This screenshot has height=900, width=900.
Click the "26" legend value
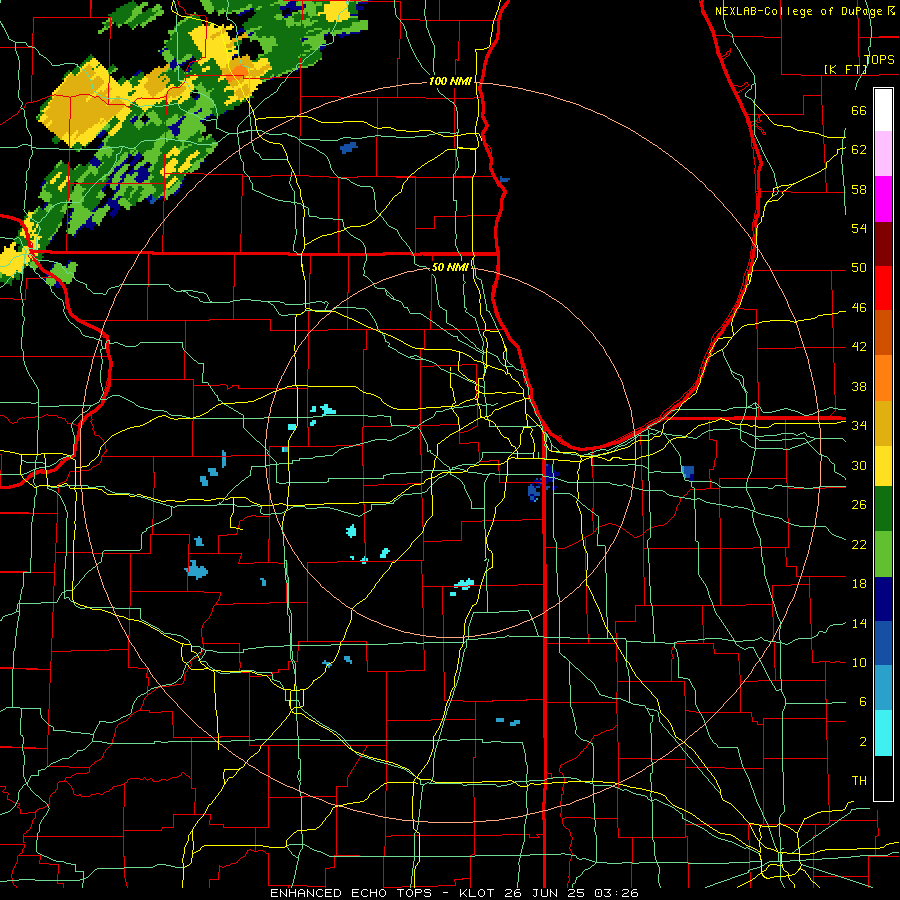tap(859, 505)
